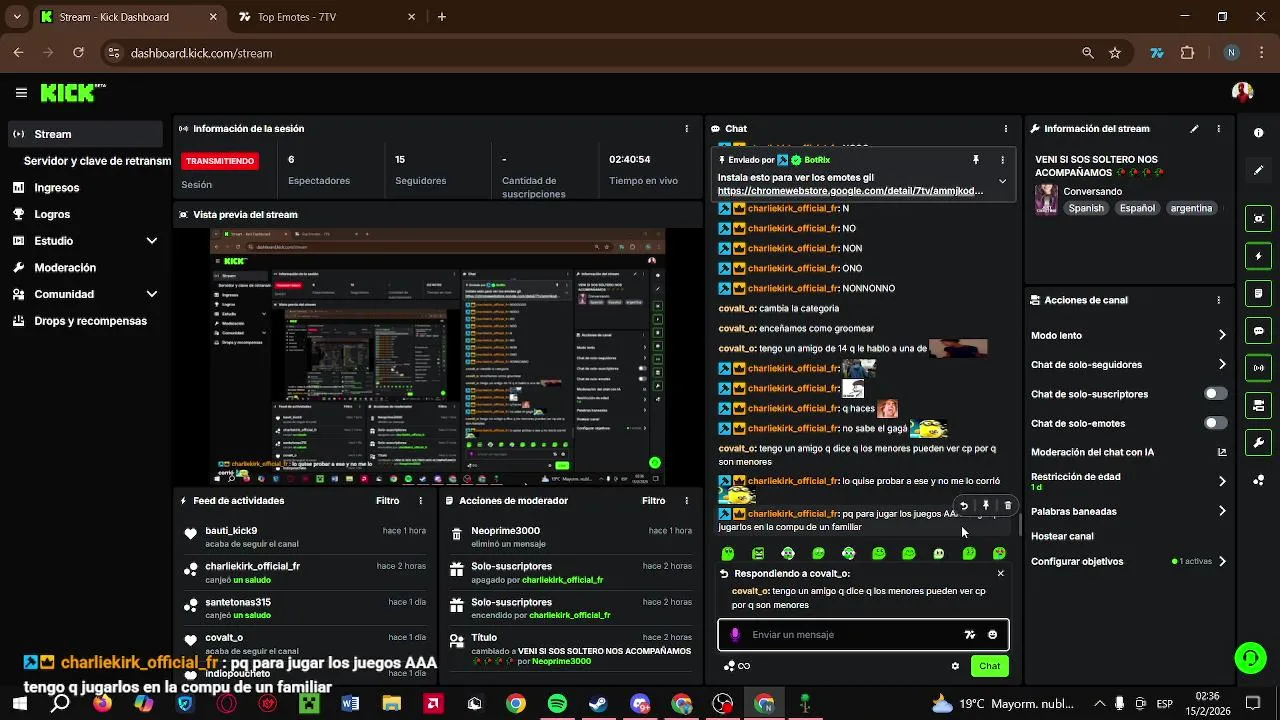
Task: Toggle the document widget in the right sidebar
Action: (1258, 293)
